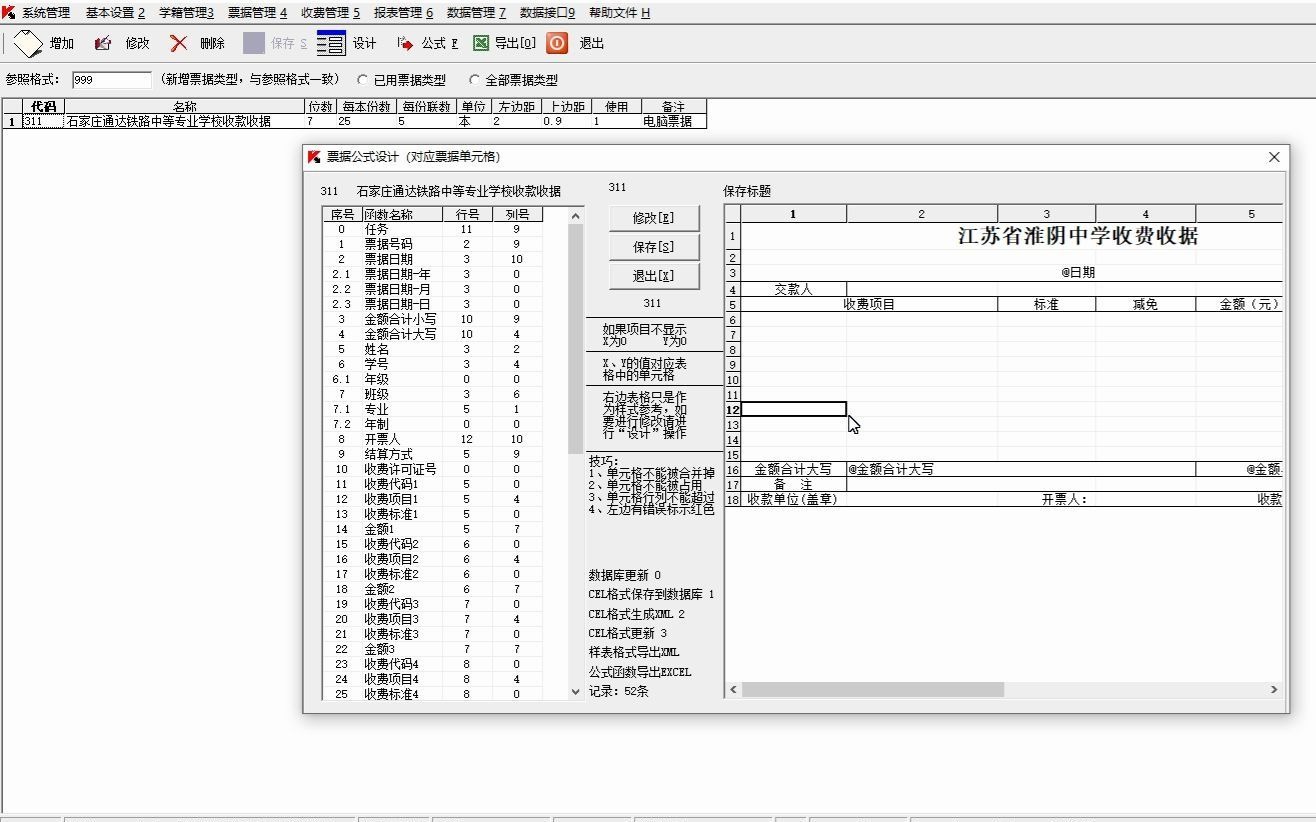The width and height of the screenshot is (1316, 822).
Task: Select sheet column header 3
Action: pos(1046,214)
